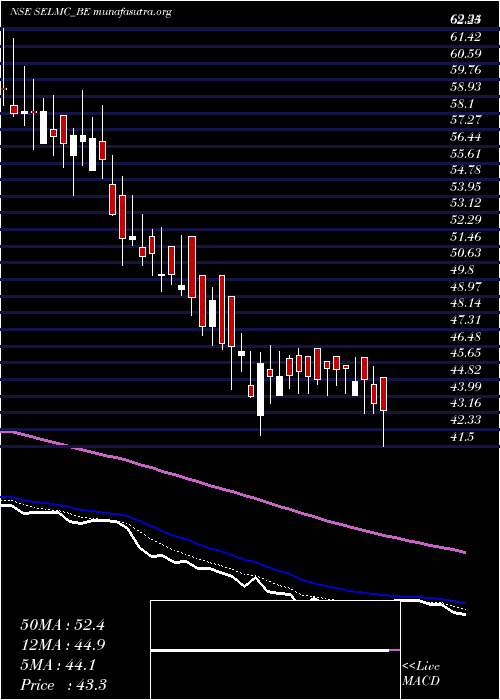Screen dimensions: 500x700
Task: Click the NSE SELMC_BE munafasutra.org chart title
Action: tap(91, 12)
